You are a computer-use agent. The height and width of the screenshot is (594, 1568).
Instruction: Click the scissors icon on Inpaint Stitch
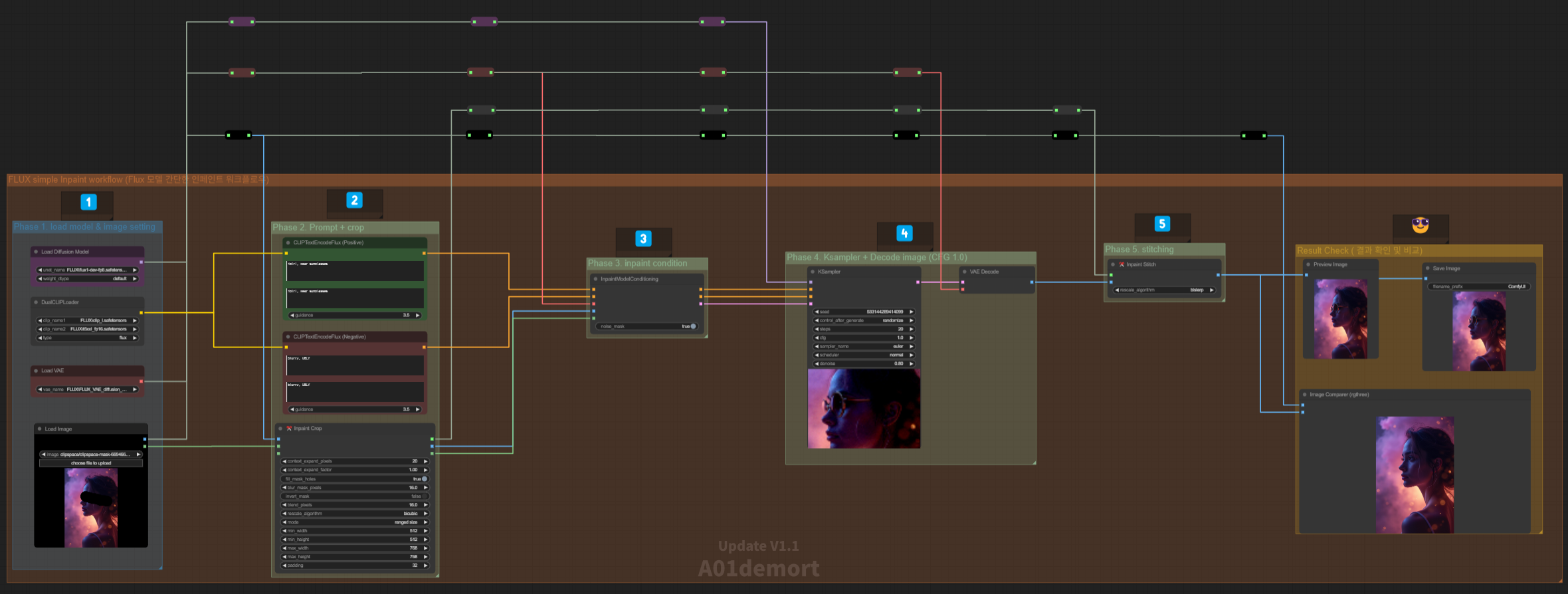[x=1122, y=264]
